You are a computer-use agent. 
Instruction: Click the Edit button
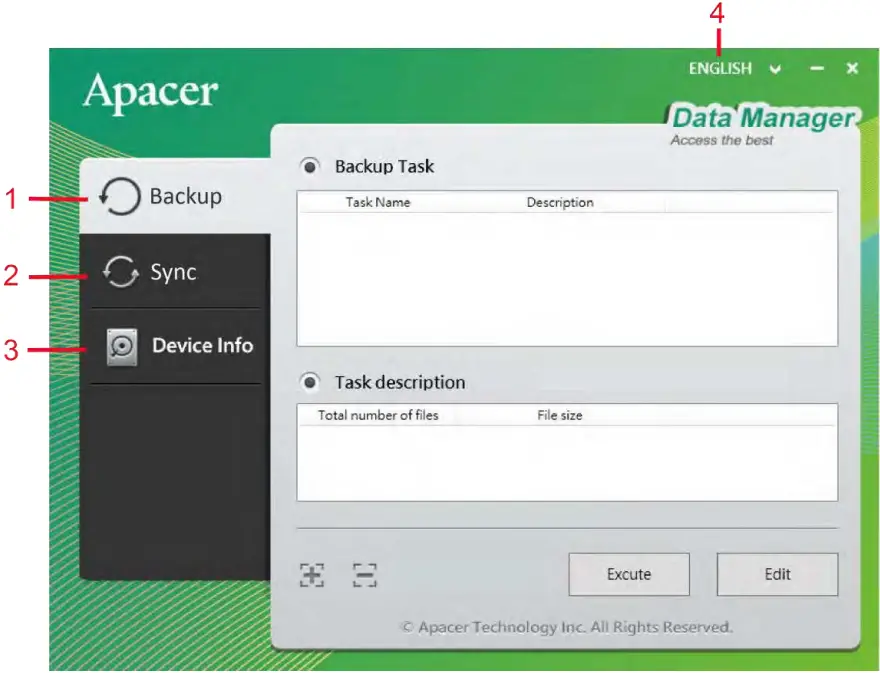click(777, 574)
